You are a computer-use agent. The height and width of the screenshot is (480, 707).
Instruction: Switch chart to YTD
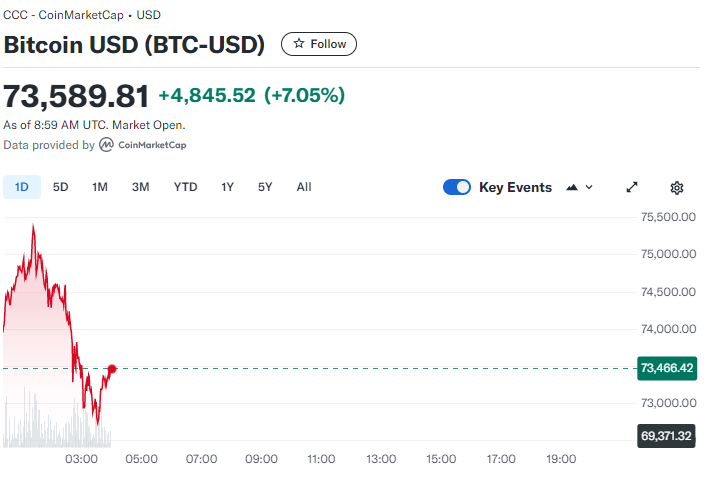click(185, 187)
